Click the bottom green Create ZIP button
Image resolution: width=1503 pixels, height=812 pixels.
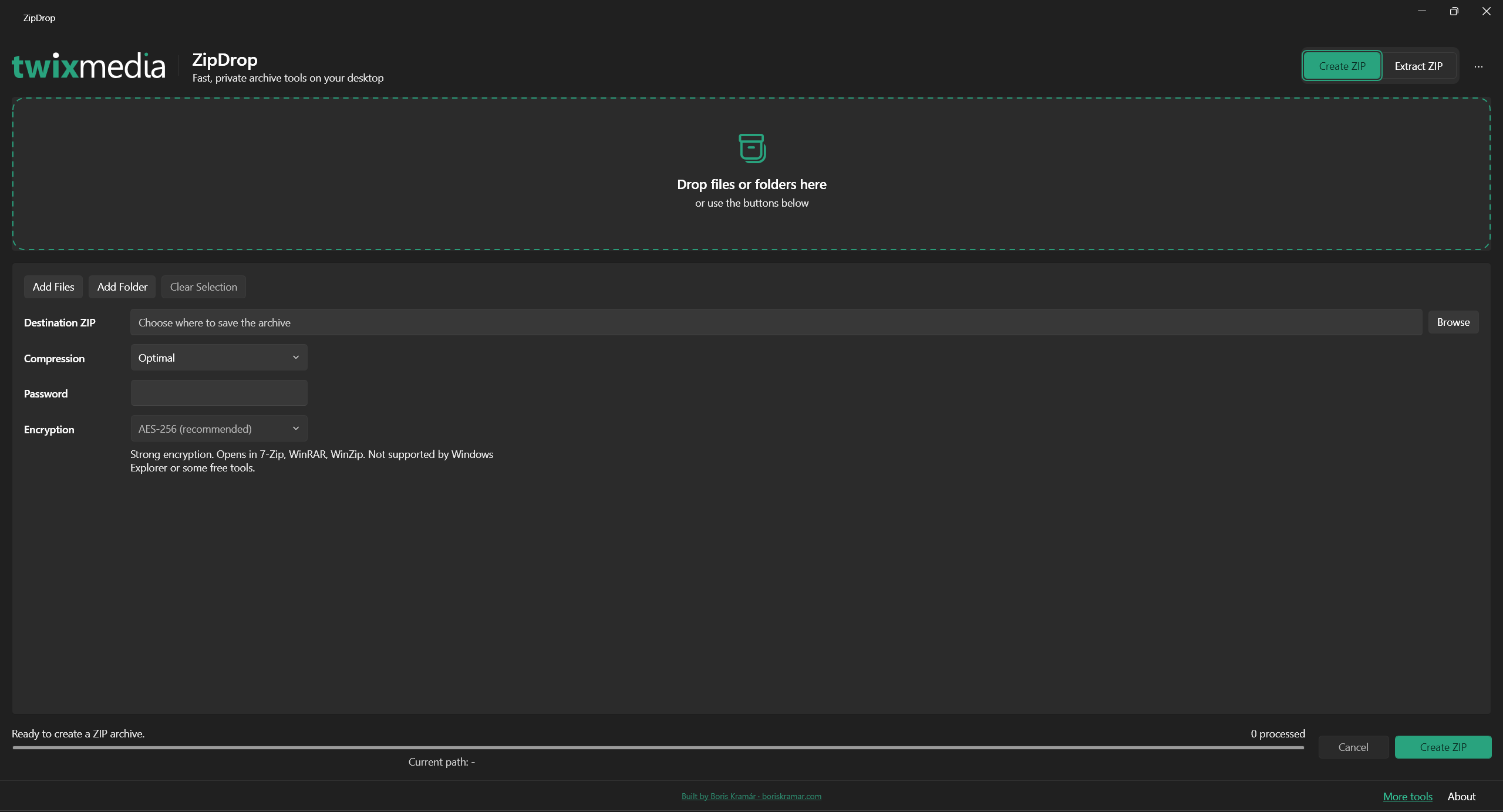click(1443, 747)
